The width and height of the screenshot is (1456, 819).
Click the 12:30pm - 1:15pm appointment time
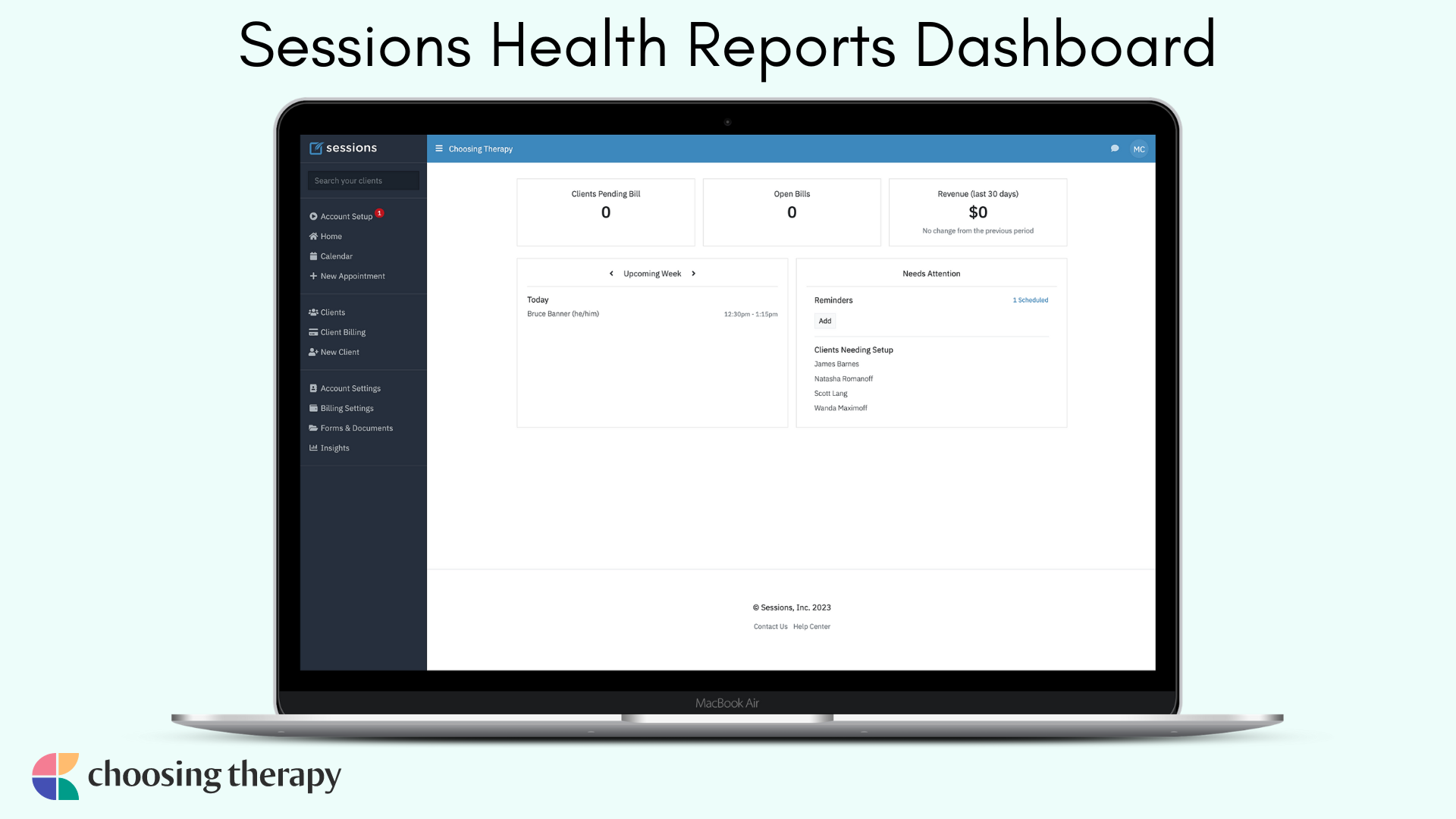point(750,314)
